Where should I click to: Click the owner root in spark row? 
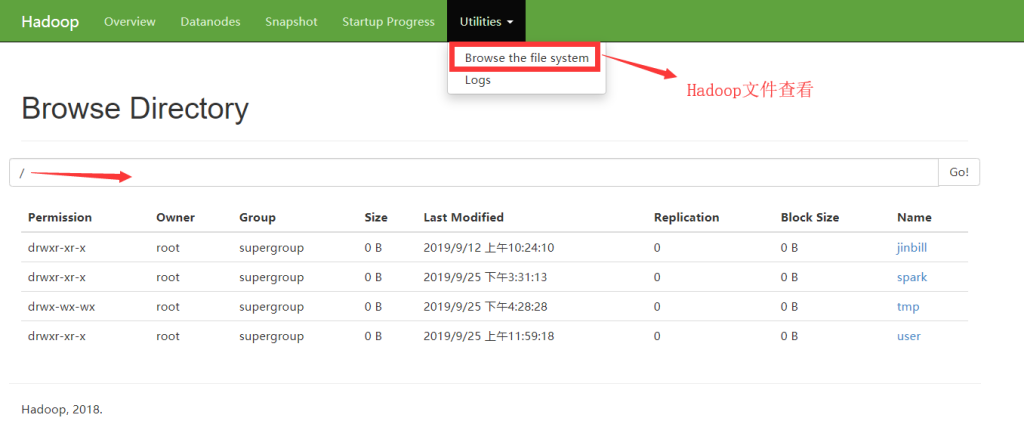click(168, 277)
